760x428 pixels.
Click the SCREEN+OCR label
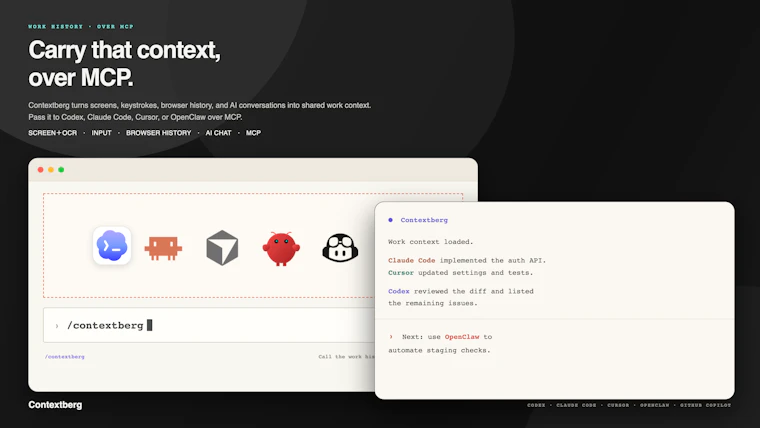pyautogui.click(x=52, y=133)
